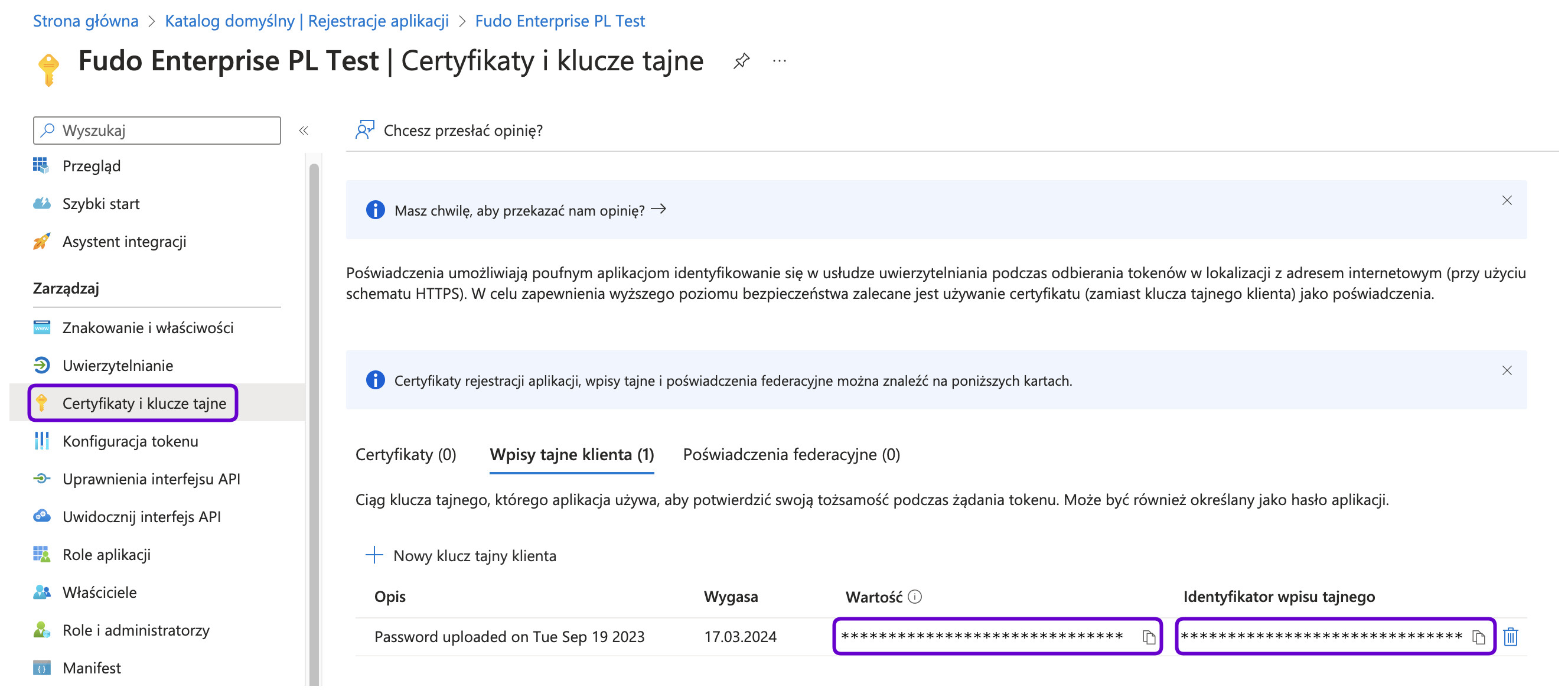Close the 'Masz chwilę' feedback banner
The width and height of the screenshot is (1568, 700).
(x=1507, y=200)
